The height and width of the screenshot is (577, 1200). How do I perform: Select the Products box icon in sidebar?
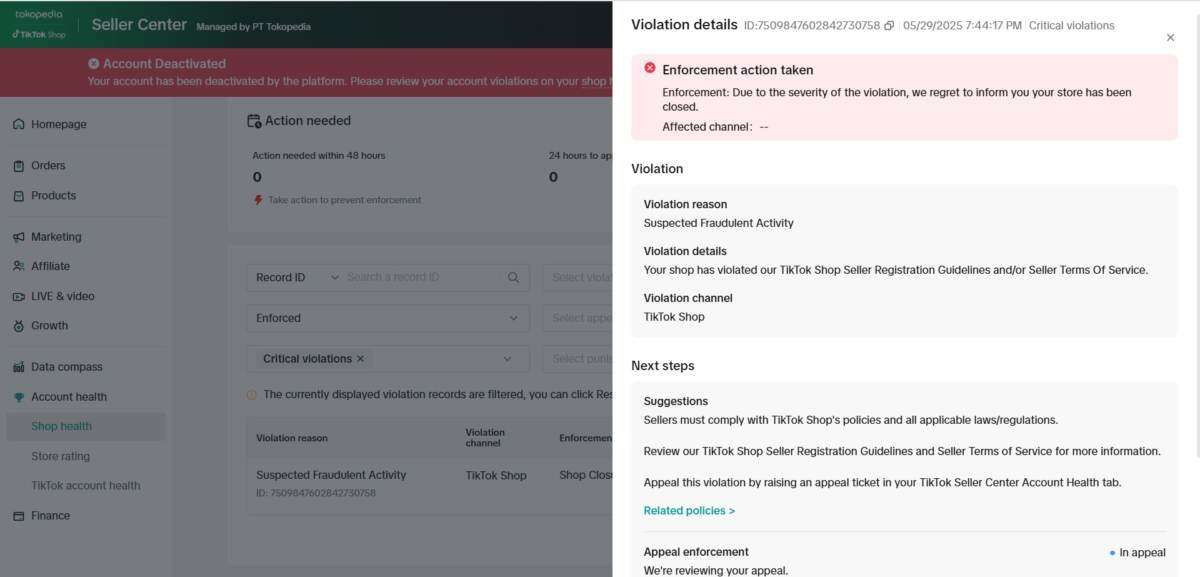(x=19, y=196)
